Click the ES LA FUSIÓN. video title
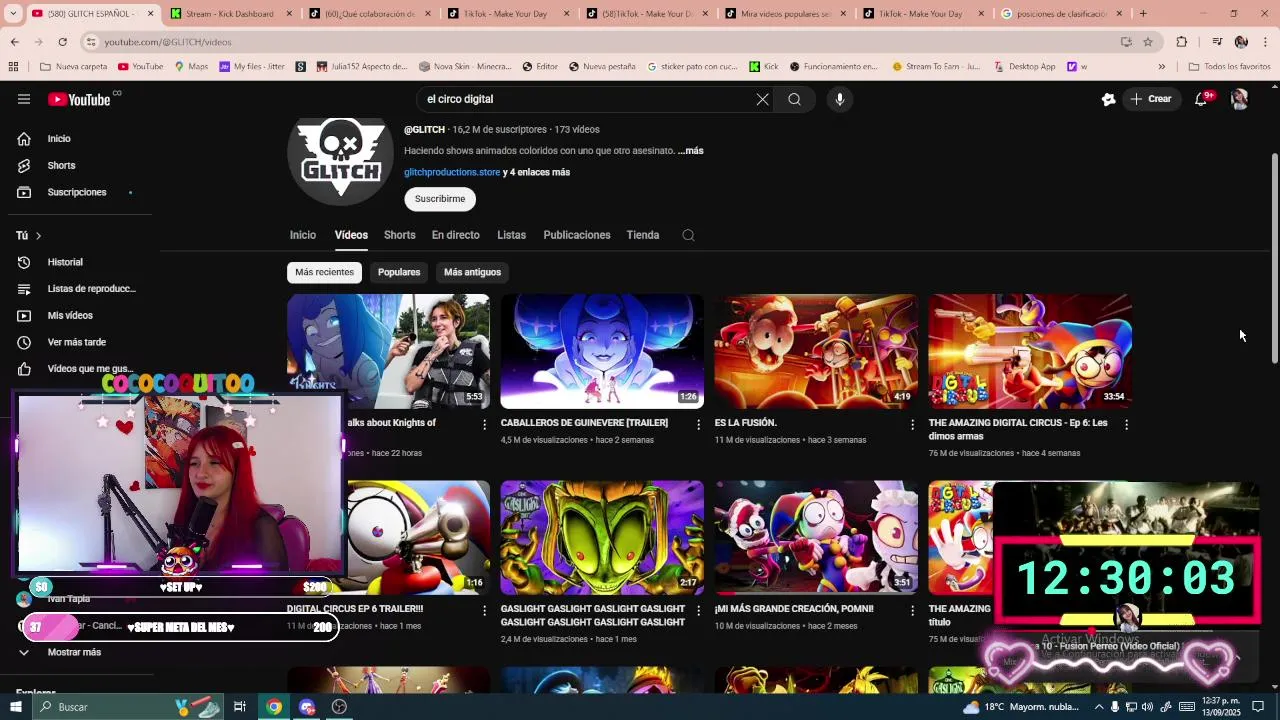Image resolution: width=1280 pixels, height=720 pixels. pyautogui.click(x=746, y=423)
